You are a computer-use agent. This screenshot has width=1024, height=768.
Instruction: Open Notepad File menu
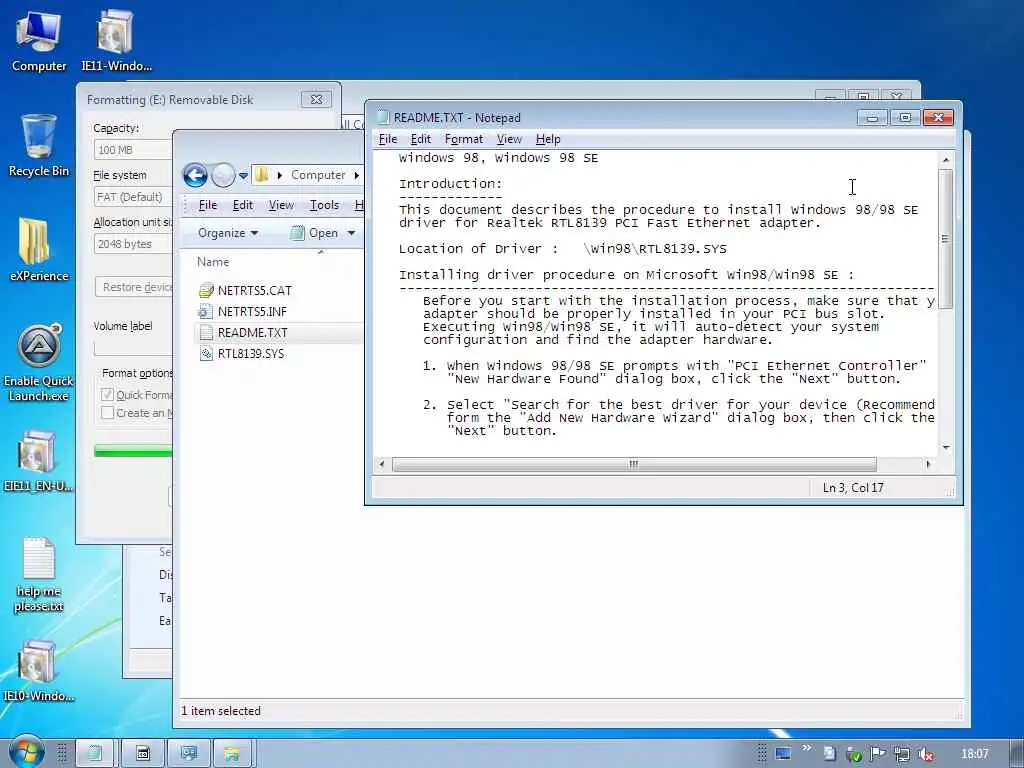pos(388,139)
